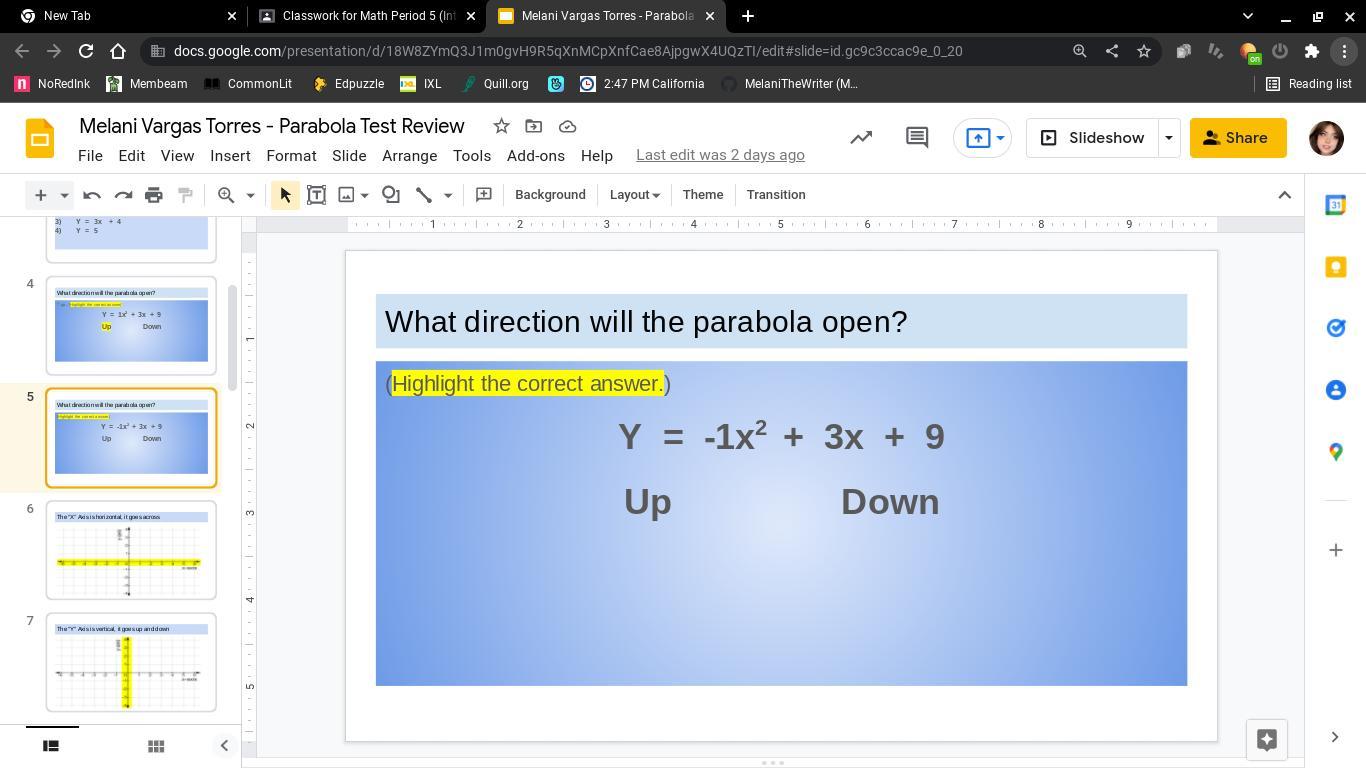Collapse the slide filmstrip panel
The image size is (1366, 768).
224,746
